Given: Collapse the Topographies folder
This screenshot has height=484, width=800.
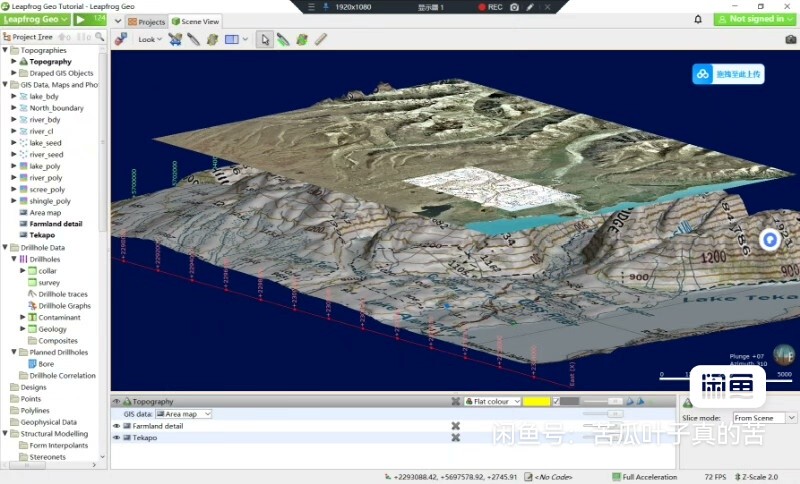Looking at the screenshot, I should (x=5, y=50).
